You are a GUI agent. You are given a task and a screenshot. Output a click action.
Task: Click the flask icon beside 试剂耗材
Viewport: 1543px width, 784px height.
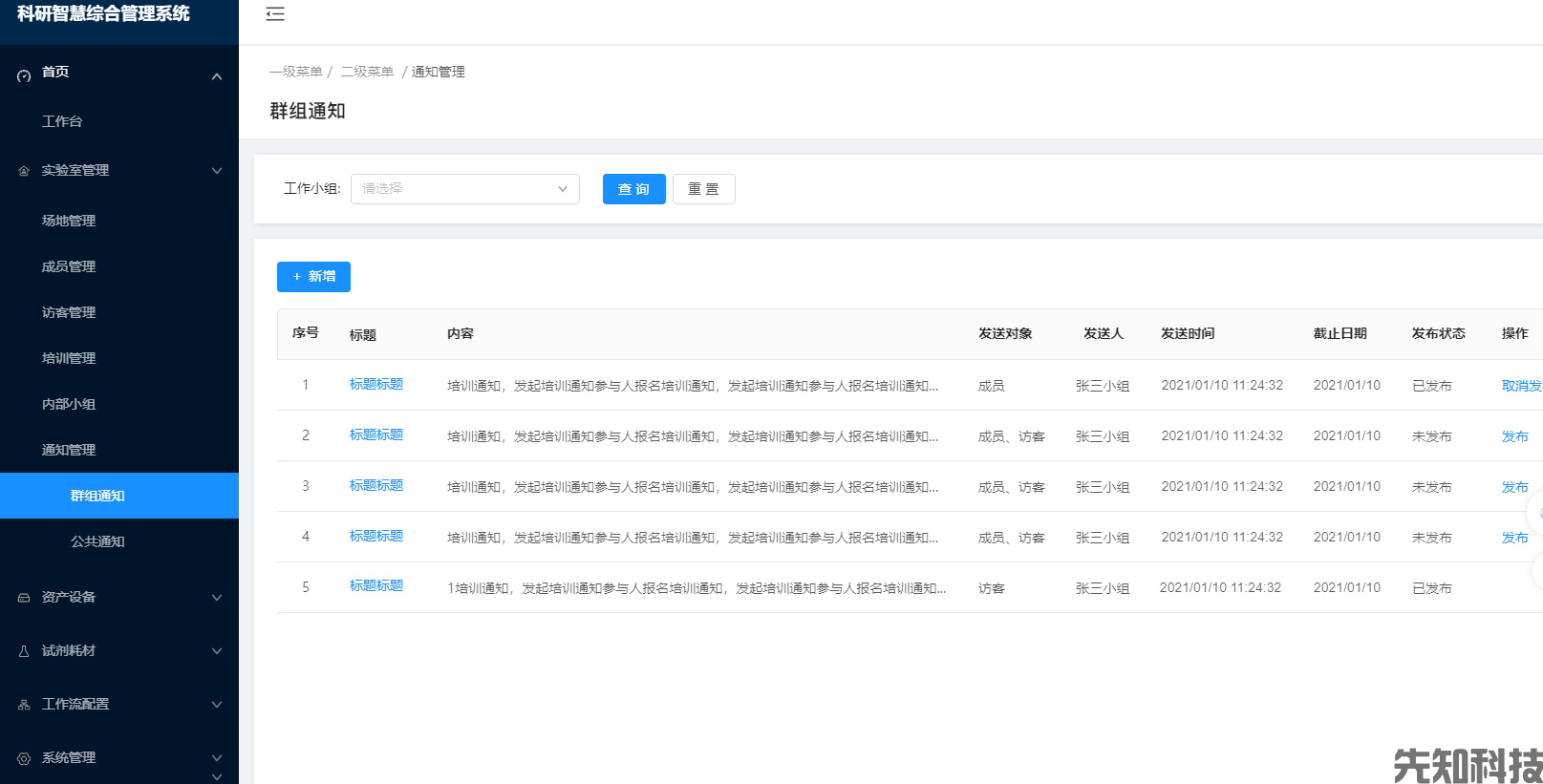point(24,651)
